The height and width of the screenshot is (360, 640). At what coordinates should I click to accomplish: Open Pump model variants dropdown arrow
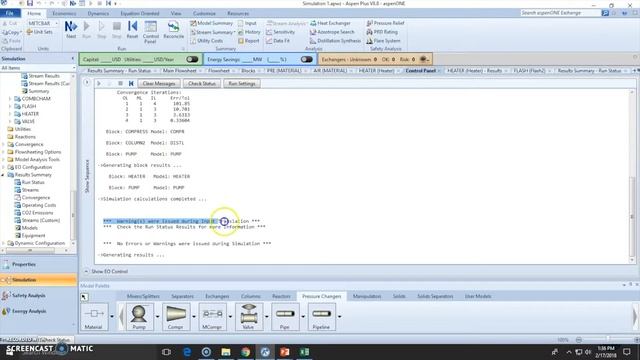tap(157, 317)
